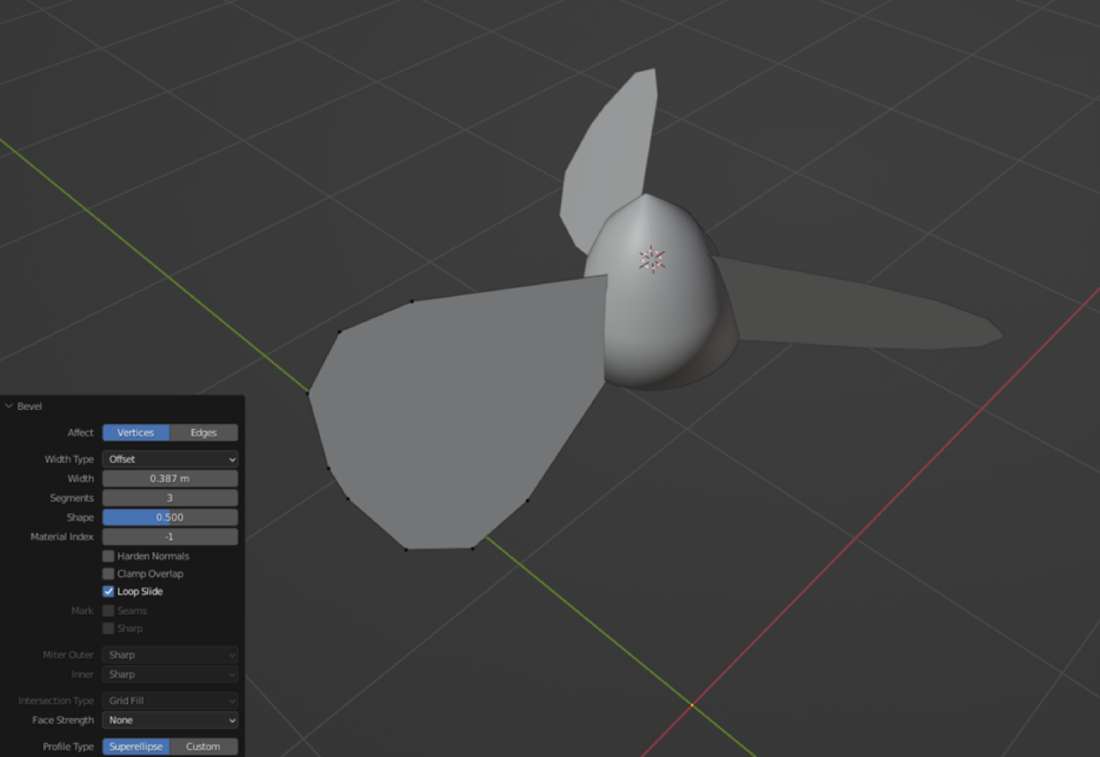The image size is (1100, 757).
Task: Click the Segments label
Action: coord(72,498)
